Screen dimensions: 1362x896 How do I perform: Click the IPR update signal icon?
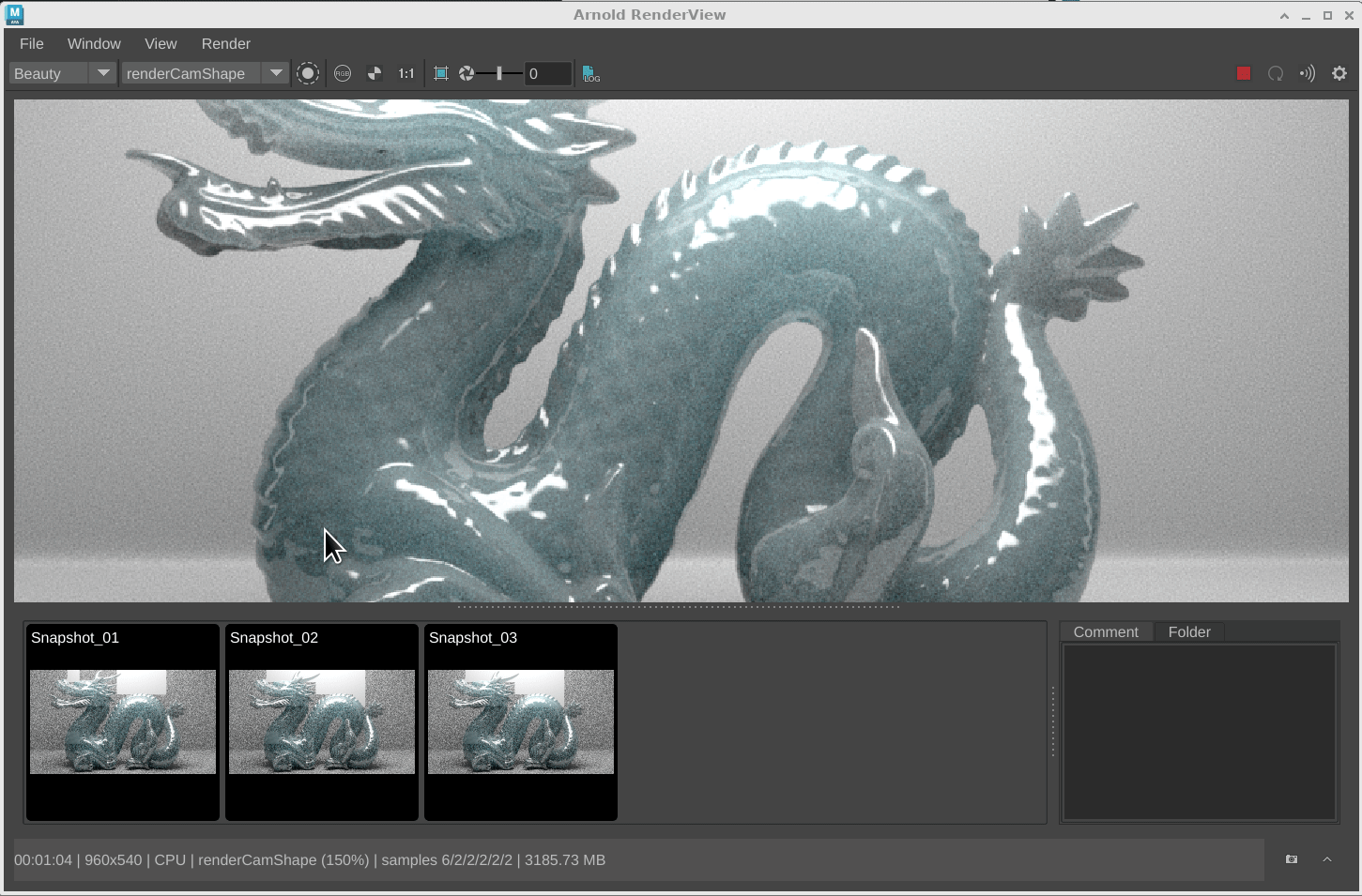(x=1308, y=73)
